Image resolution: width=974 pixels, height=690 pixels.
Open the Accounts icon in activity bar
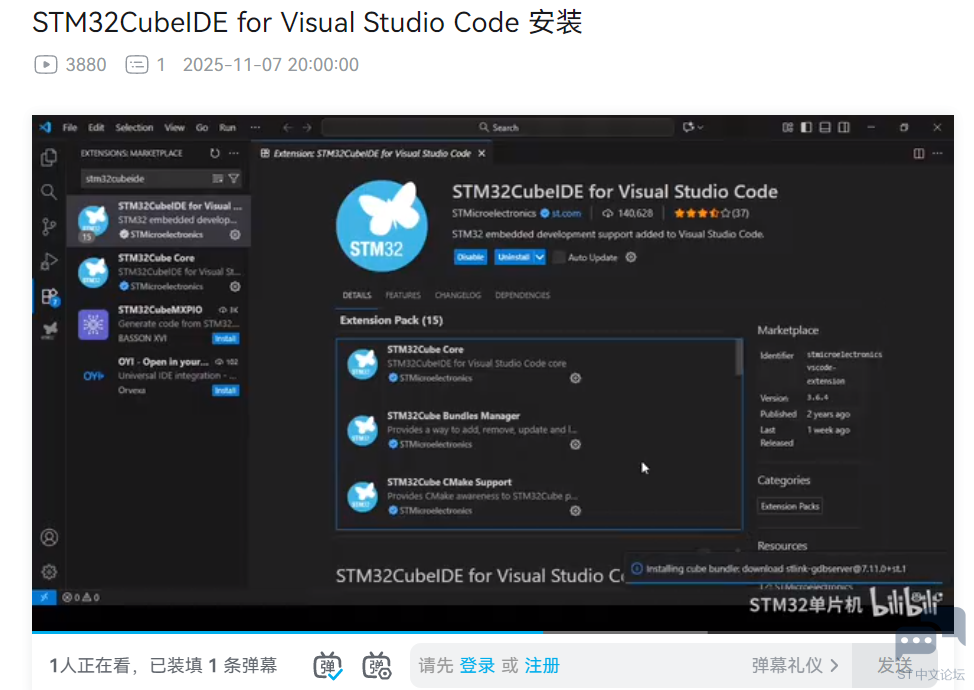pyautogui.click(x=49, y=537)
